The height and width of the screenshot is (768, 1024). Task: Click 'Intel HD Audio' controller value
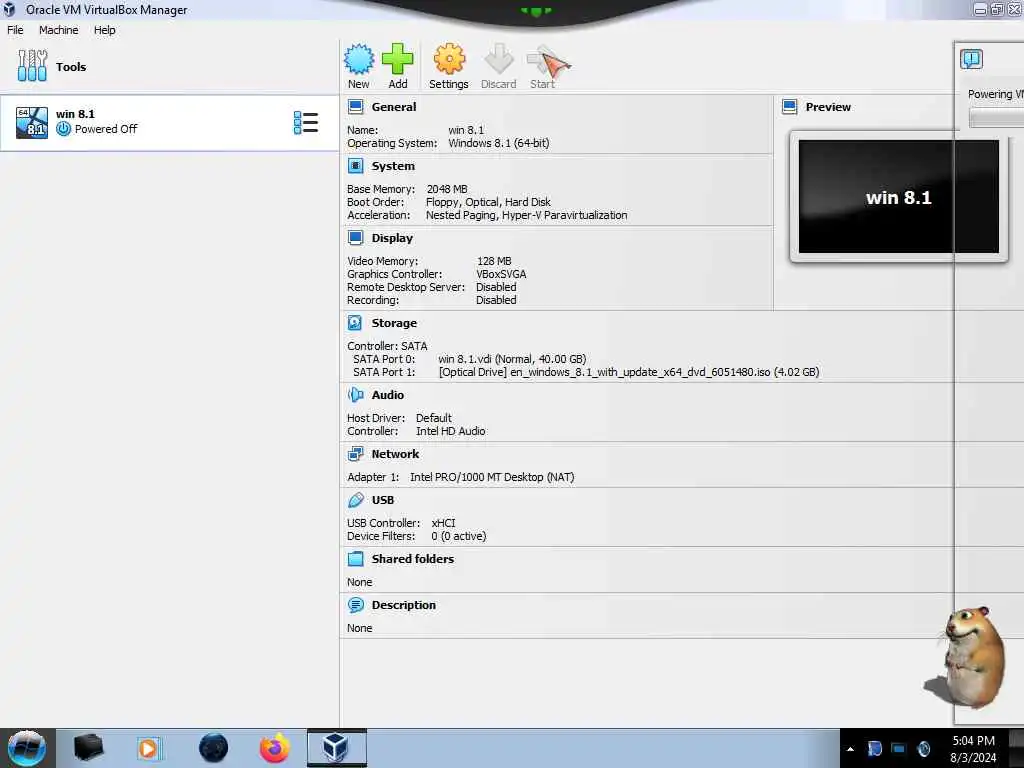click(451, 431)
